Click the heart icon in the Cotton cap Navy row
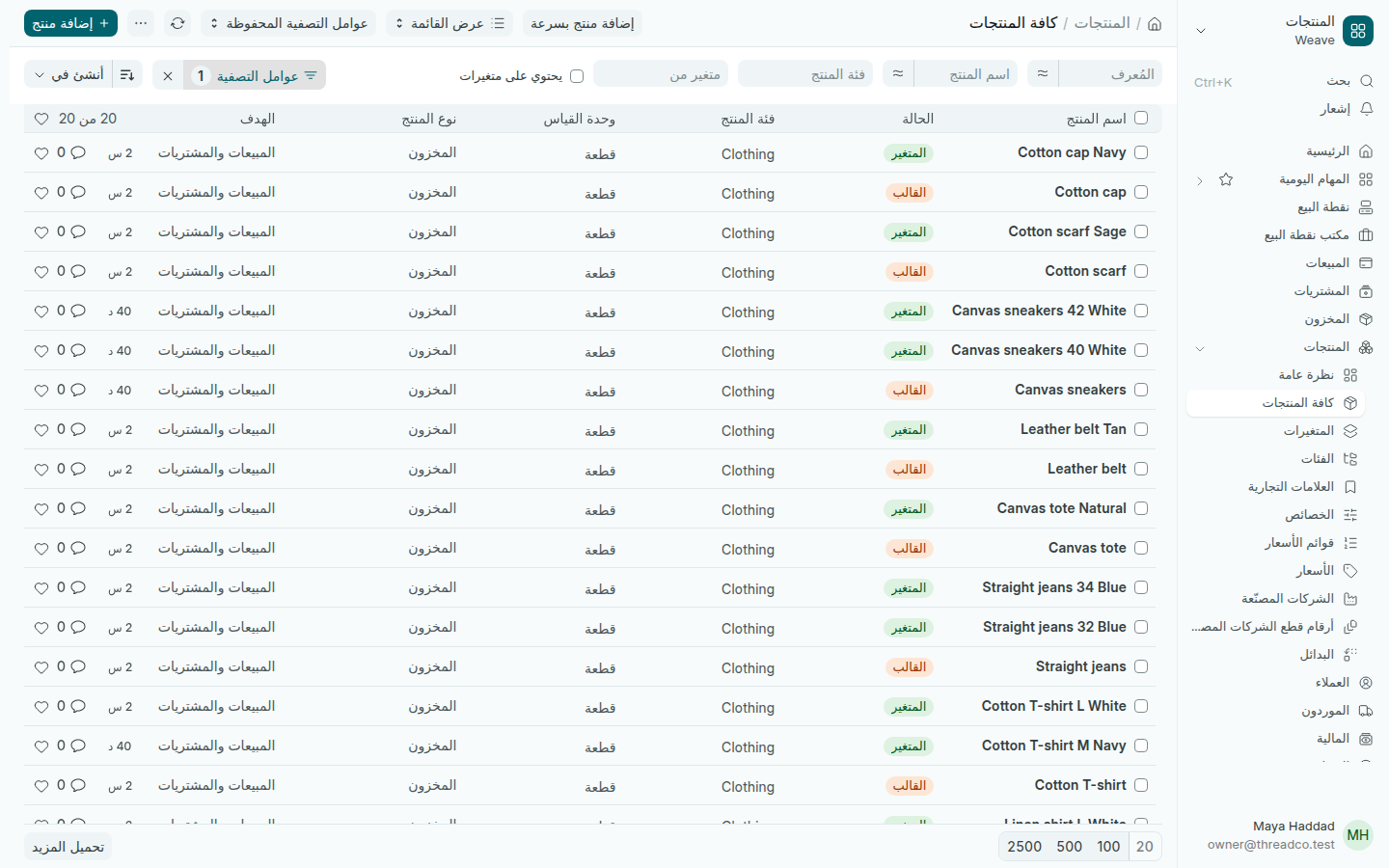Viewport: 1389px width, 868px height. coord(41,153)
